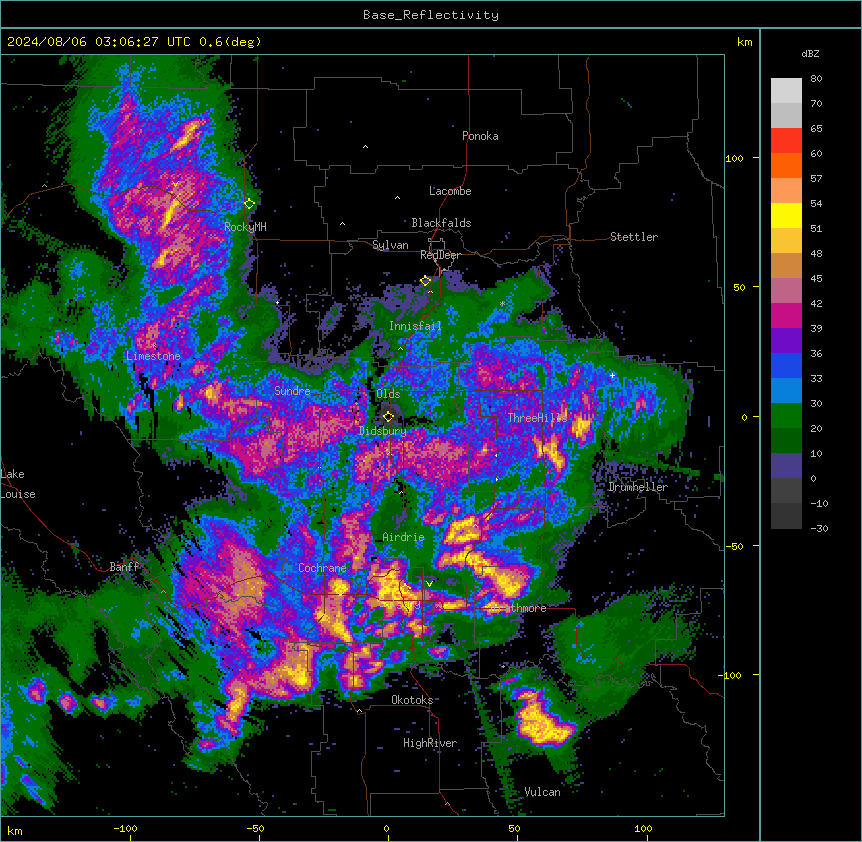The image size is (862, 842).
Task: Select the RedDeer label on the map
Action: 440,255
